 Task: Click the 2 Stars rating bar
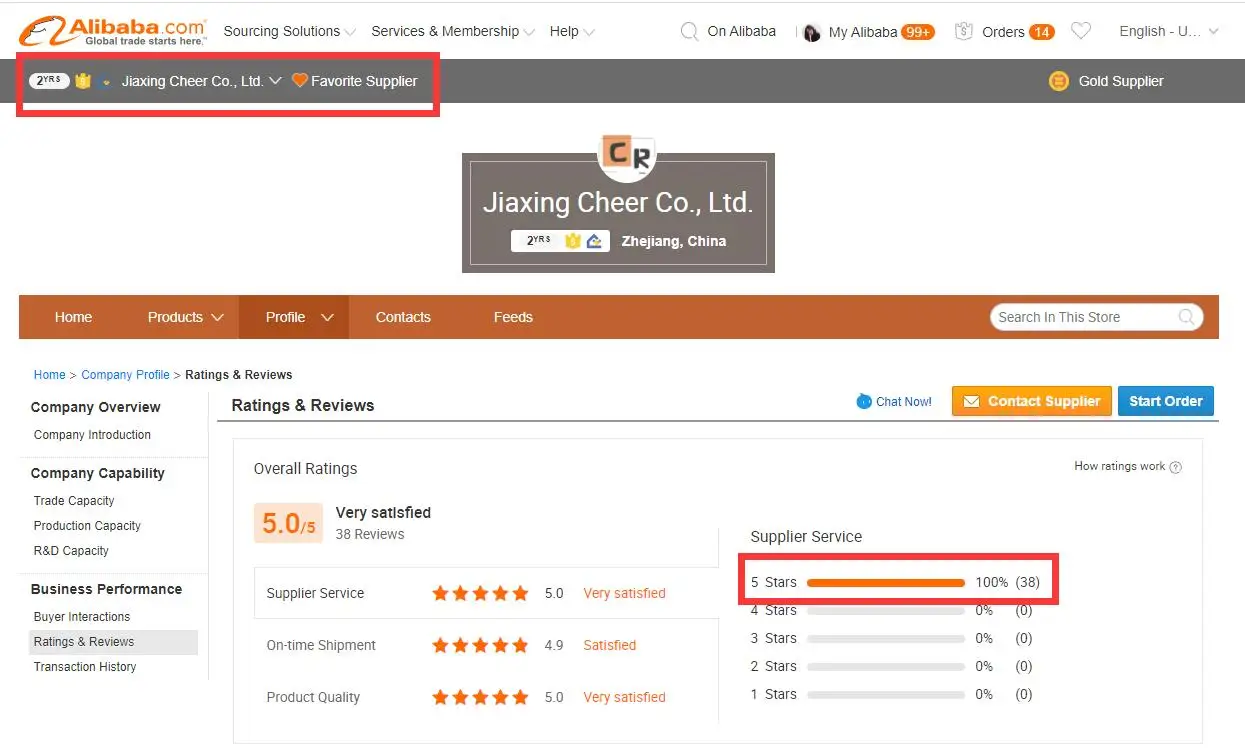click(x=886, y=666)
